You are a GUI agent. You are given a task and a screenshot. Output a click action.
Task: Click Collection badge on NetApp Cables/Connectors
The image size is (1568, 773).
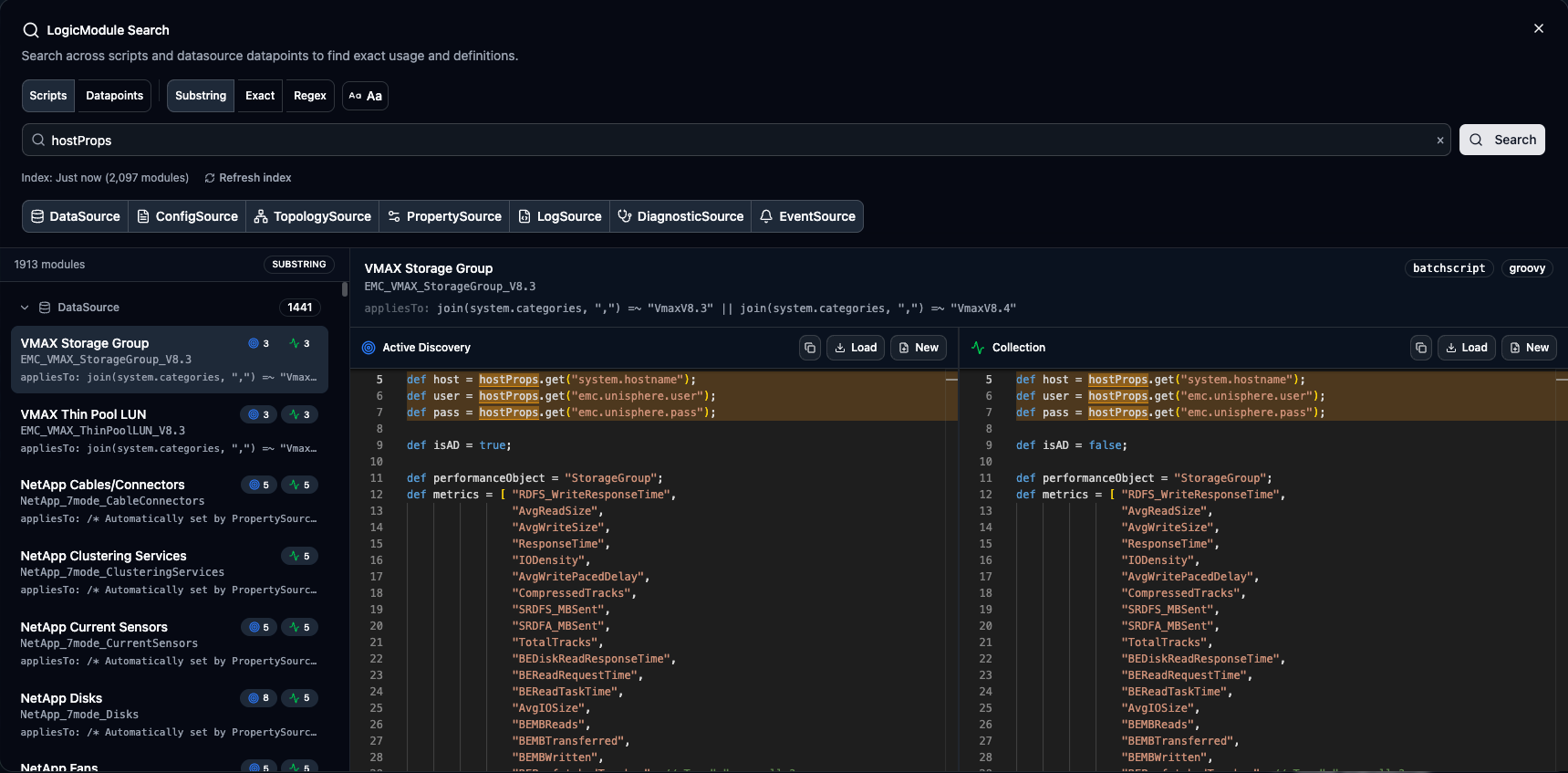[299, 485]
